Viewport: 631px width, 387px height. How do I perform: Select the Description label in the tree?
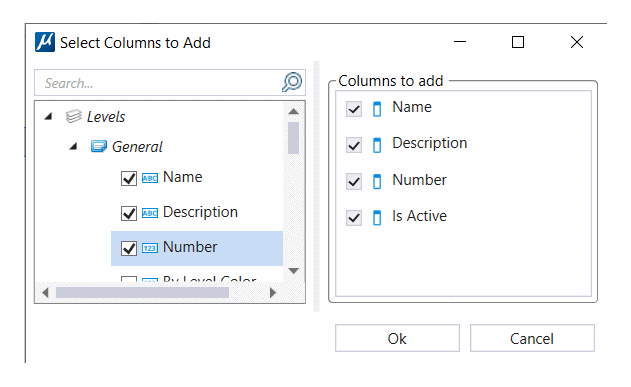(200, 212)
